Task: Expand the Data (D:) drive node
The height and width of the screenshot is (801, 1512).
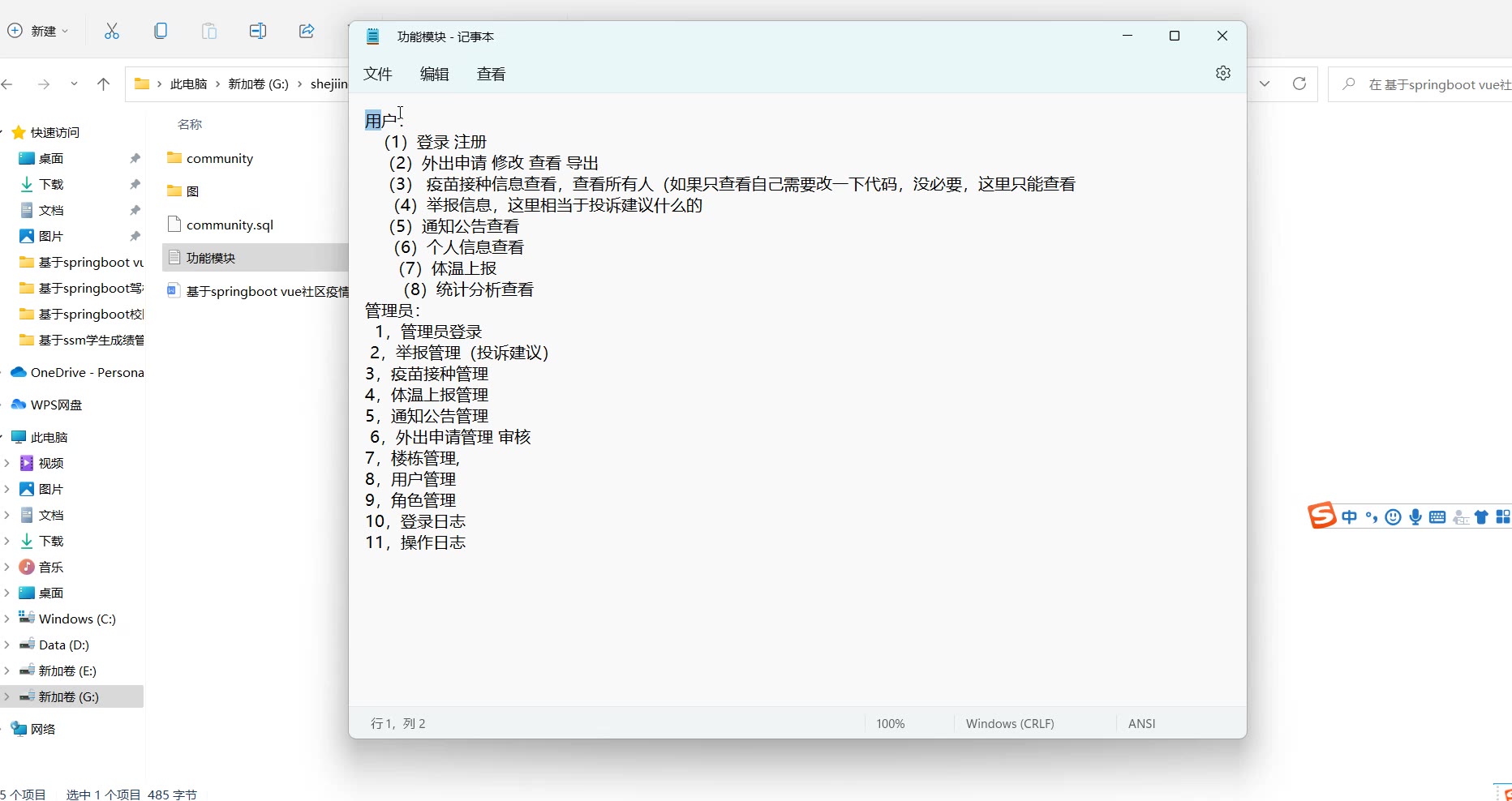Action: (7, 645)
